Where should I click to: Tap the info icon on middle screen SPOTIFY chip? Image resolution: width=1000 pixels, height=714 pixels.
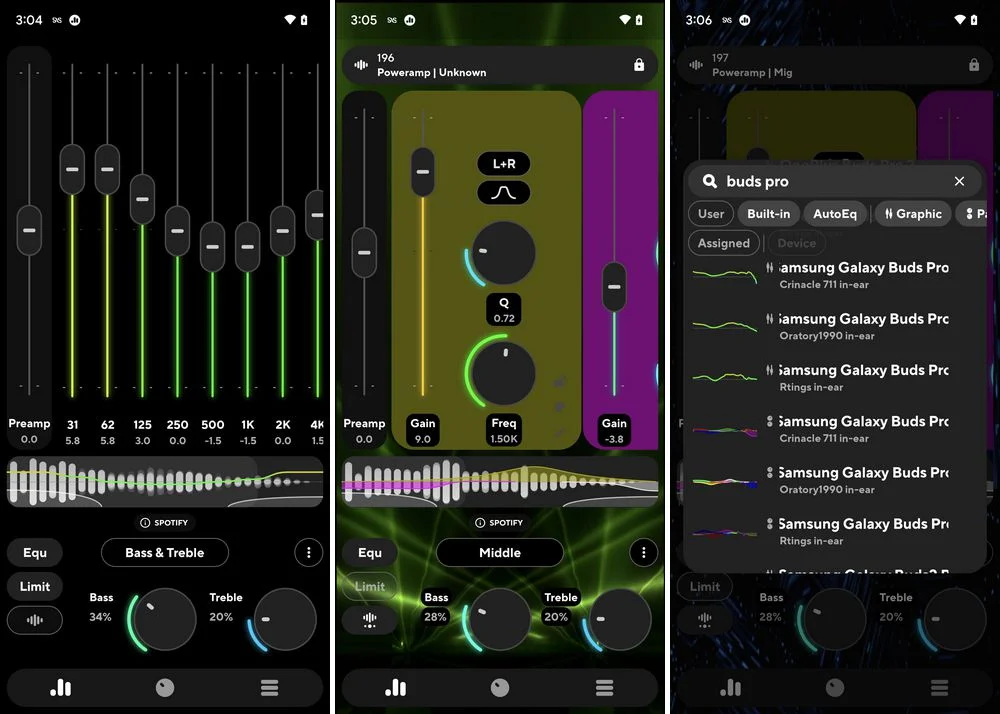tap(480, 523)
